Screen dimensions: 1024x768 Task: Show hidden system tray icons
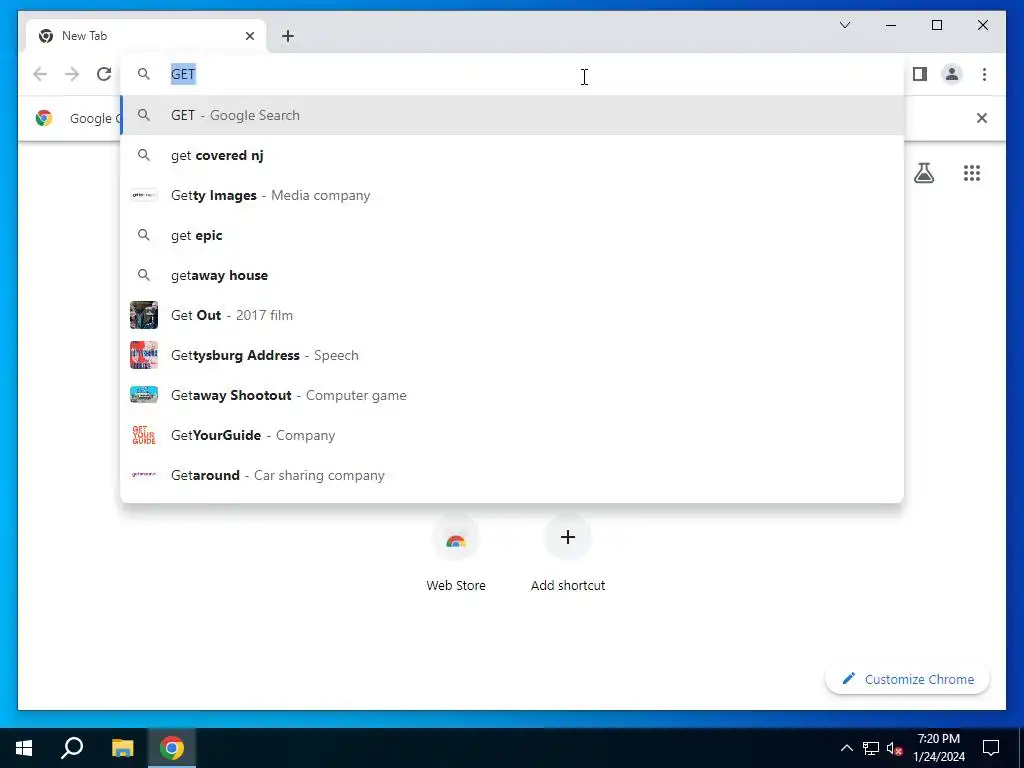coord(846,748)
